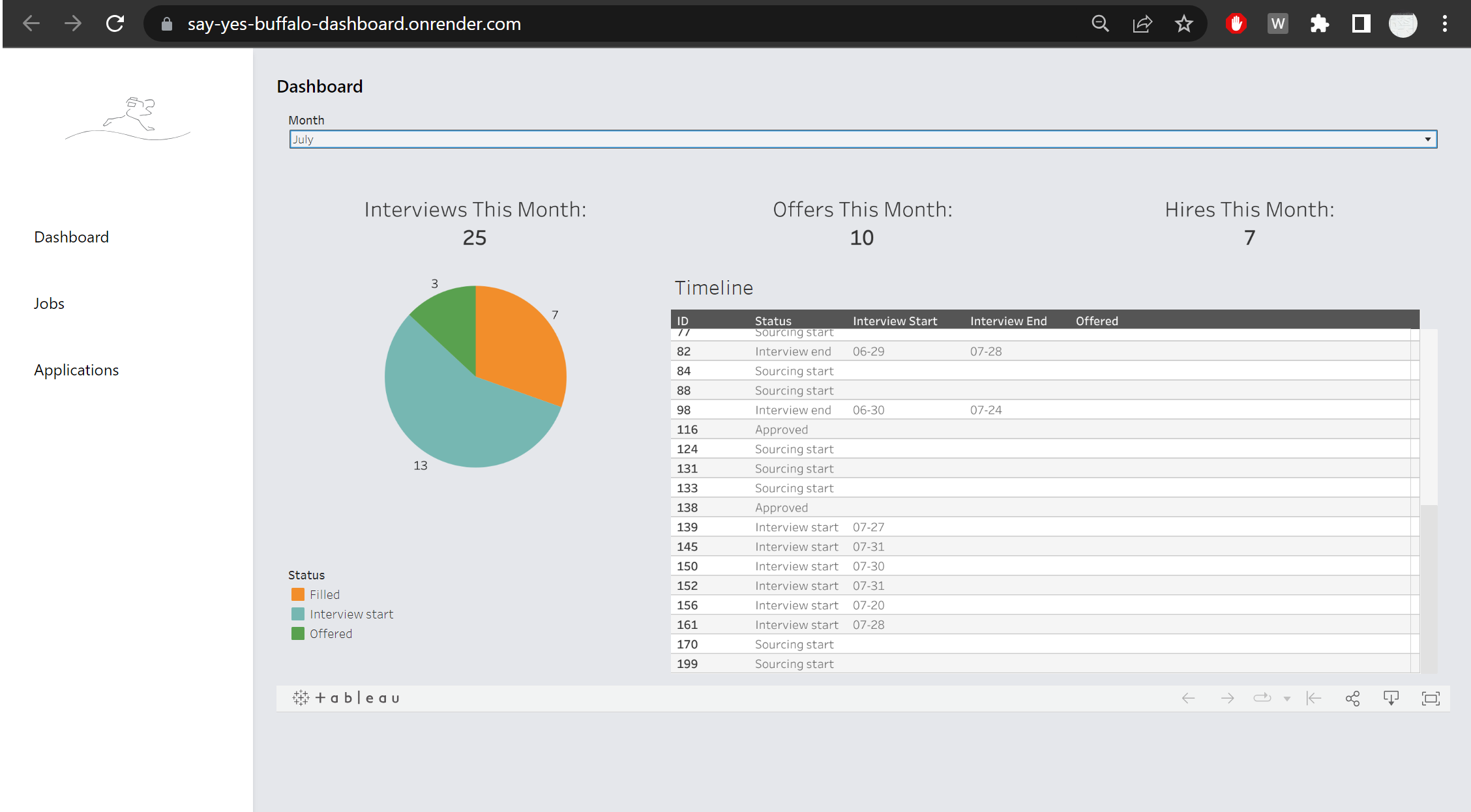Open Chrome three-dot menu

click(x=1445, y=24)
